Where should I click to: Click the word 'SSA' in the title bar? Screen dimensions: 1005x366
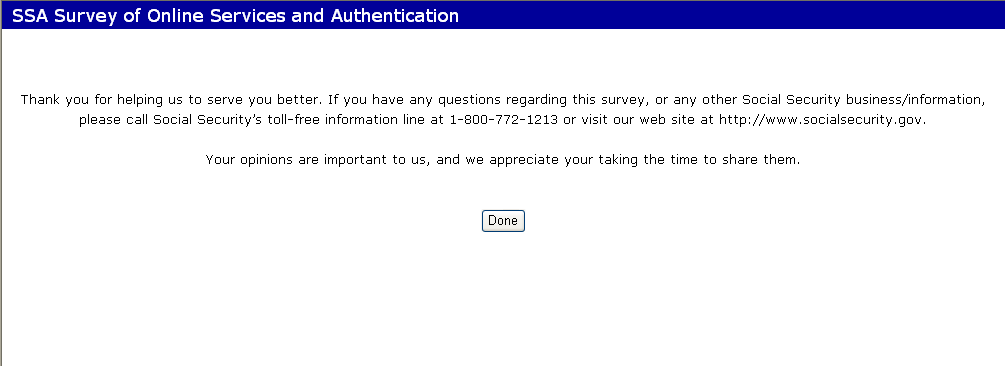coord(30,16)
